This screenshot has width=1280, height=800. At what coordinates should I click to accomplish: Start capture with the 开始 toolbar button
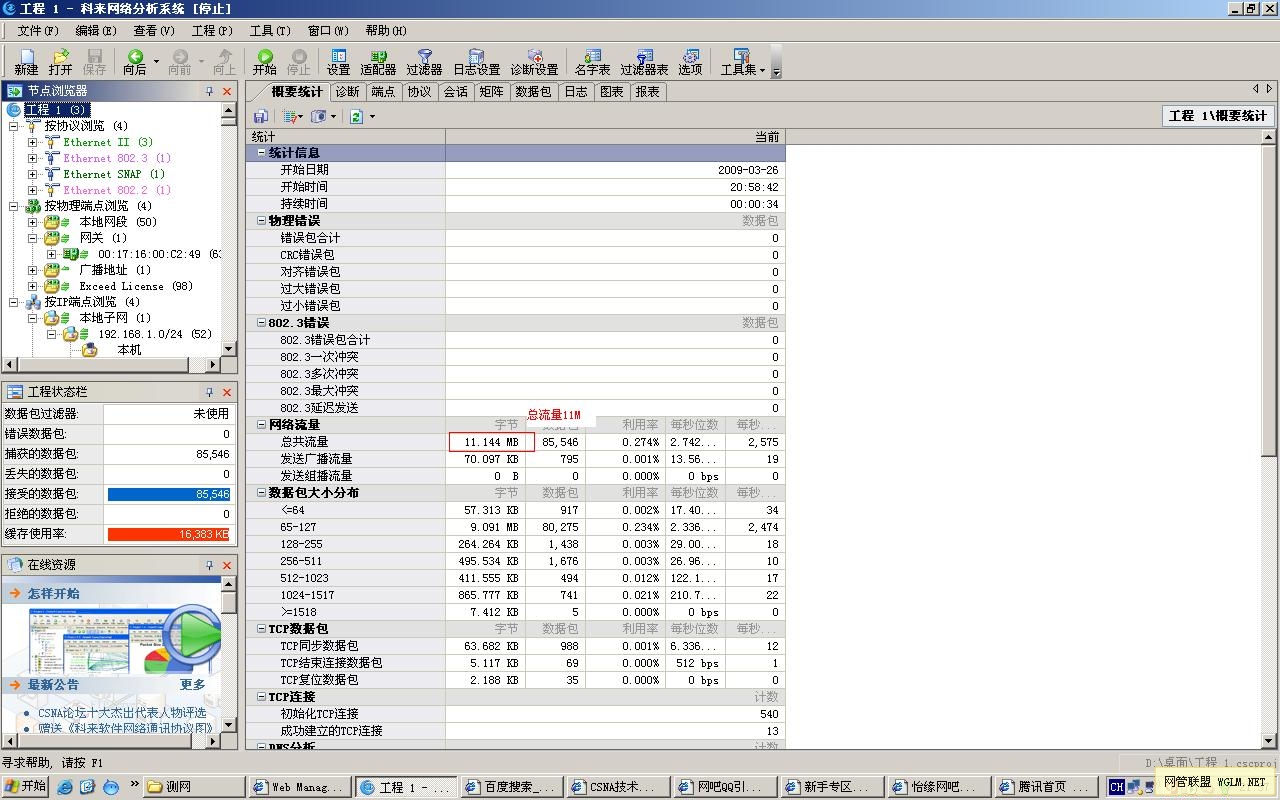click(265, 62)
